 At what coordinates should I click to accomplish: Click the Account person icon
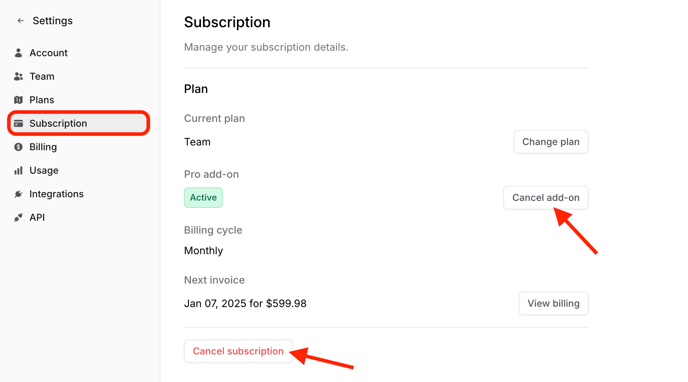tap(18, 53)
